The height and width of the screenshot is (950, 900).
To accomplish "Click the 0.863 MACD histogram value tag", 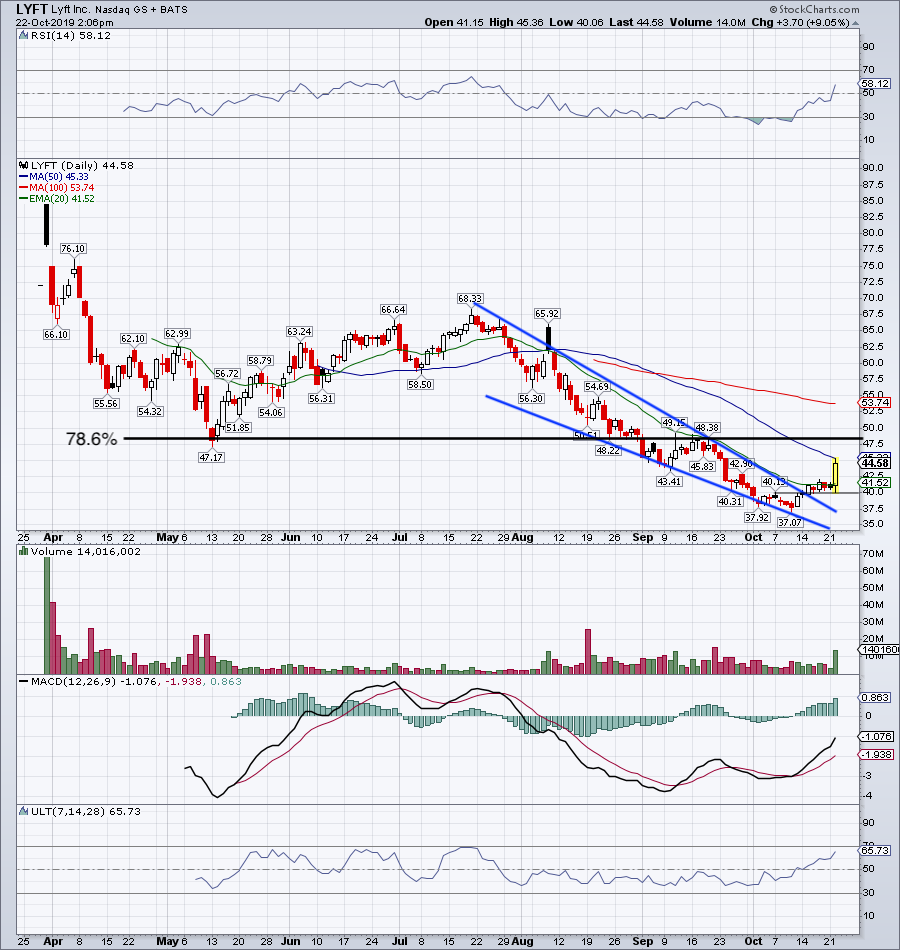I will click(876, 697).
